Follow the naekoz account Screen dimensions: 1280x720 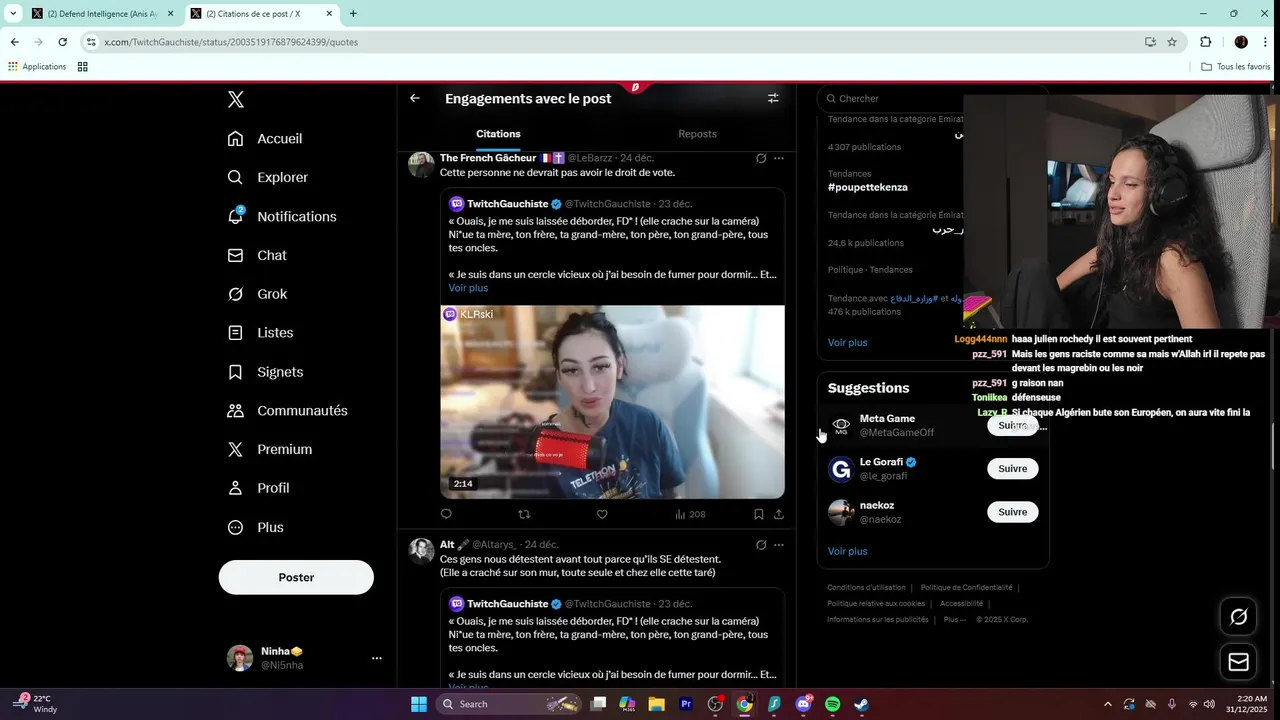[x=1012, y=512]
